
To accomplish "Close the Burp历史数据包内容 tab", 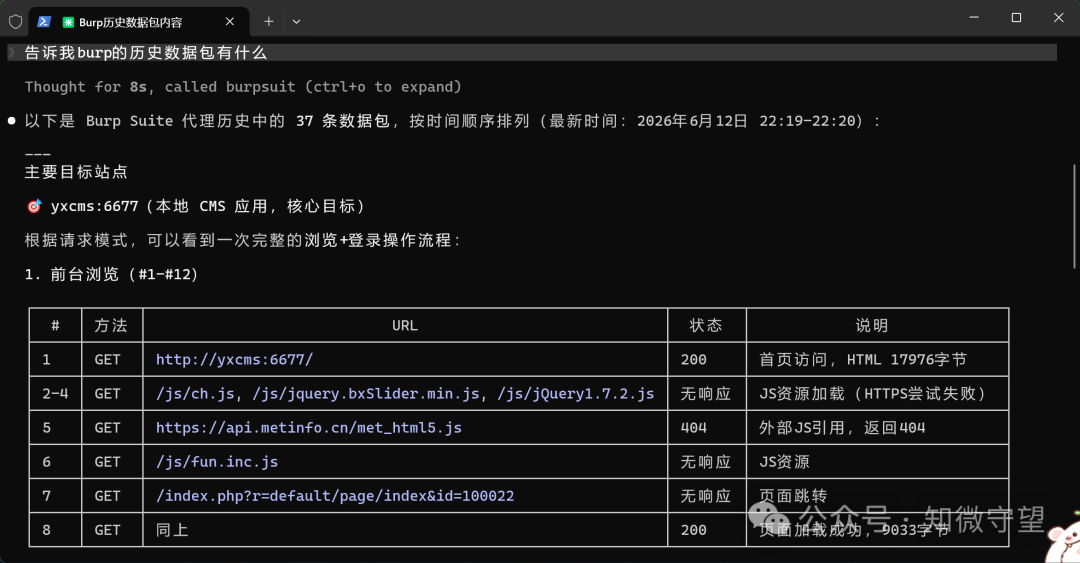I will 229,21.
